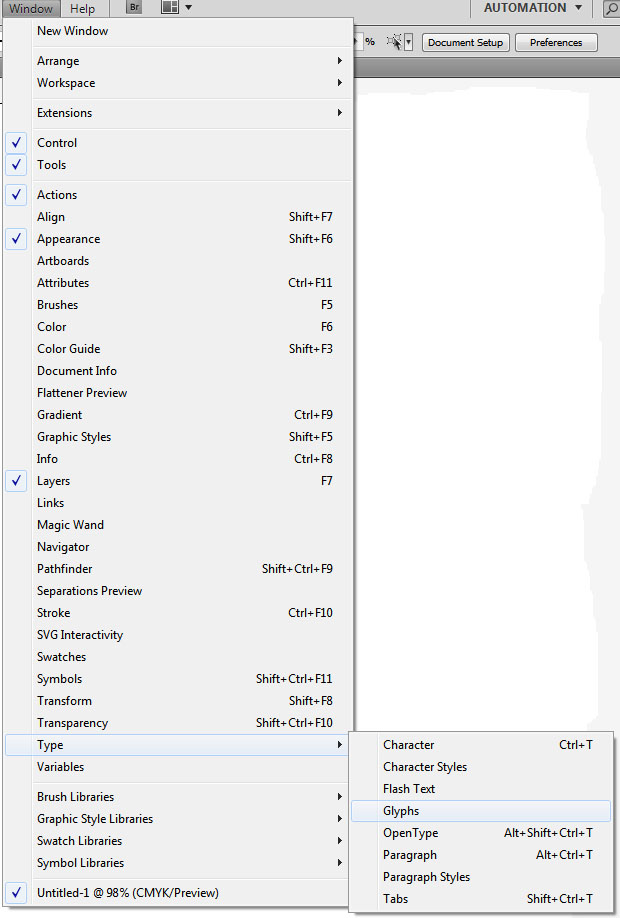The width and height of the screenshot is (620, 918).
Task: Click the Preferences button
Action: pos(556,43)
